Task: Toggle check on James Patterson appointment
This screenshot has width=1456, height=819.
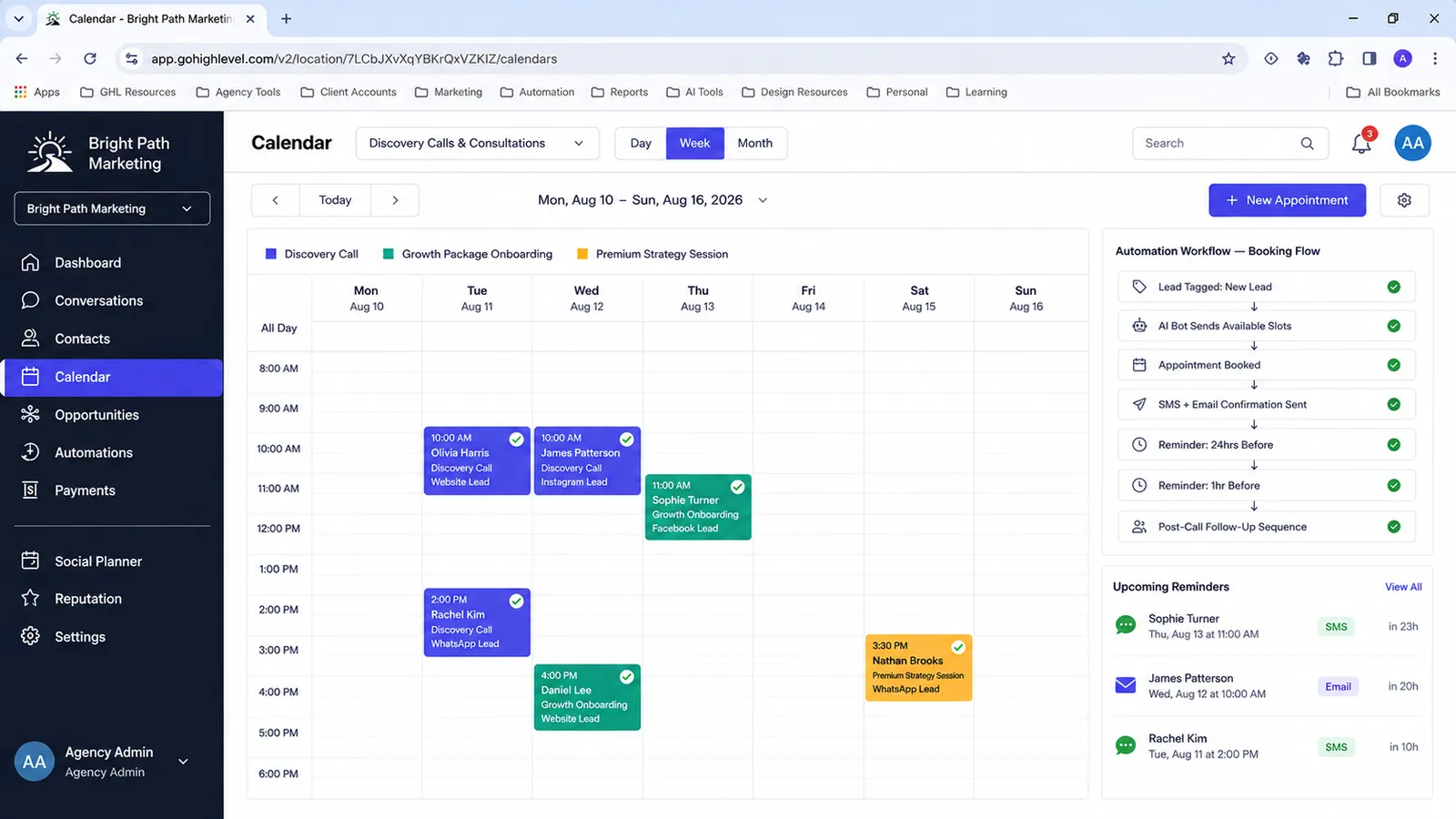Action: [x=626, y=440]
